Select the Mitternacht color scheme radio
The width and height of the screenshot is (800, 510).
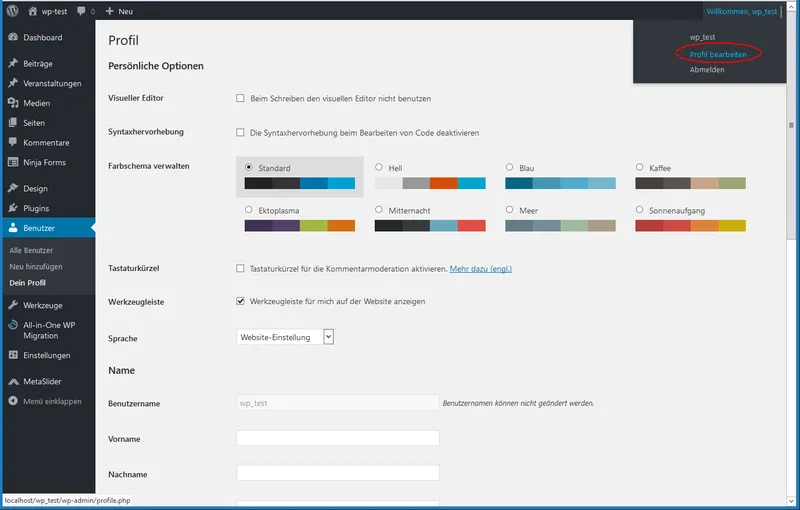click(x=379, y=209)
